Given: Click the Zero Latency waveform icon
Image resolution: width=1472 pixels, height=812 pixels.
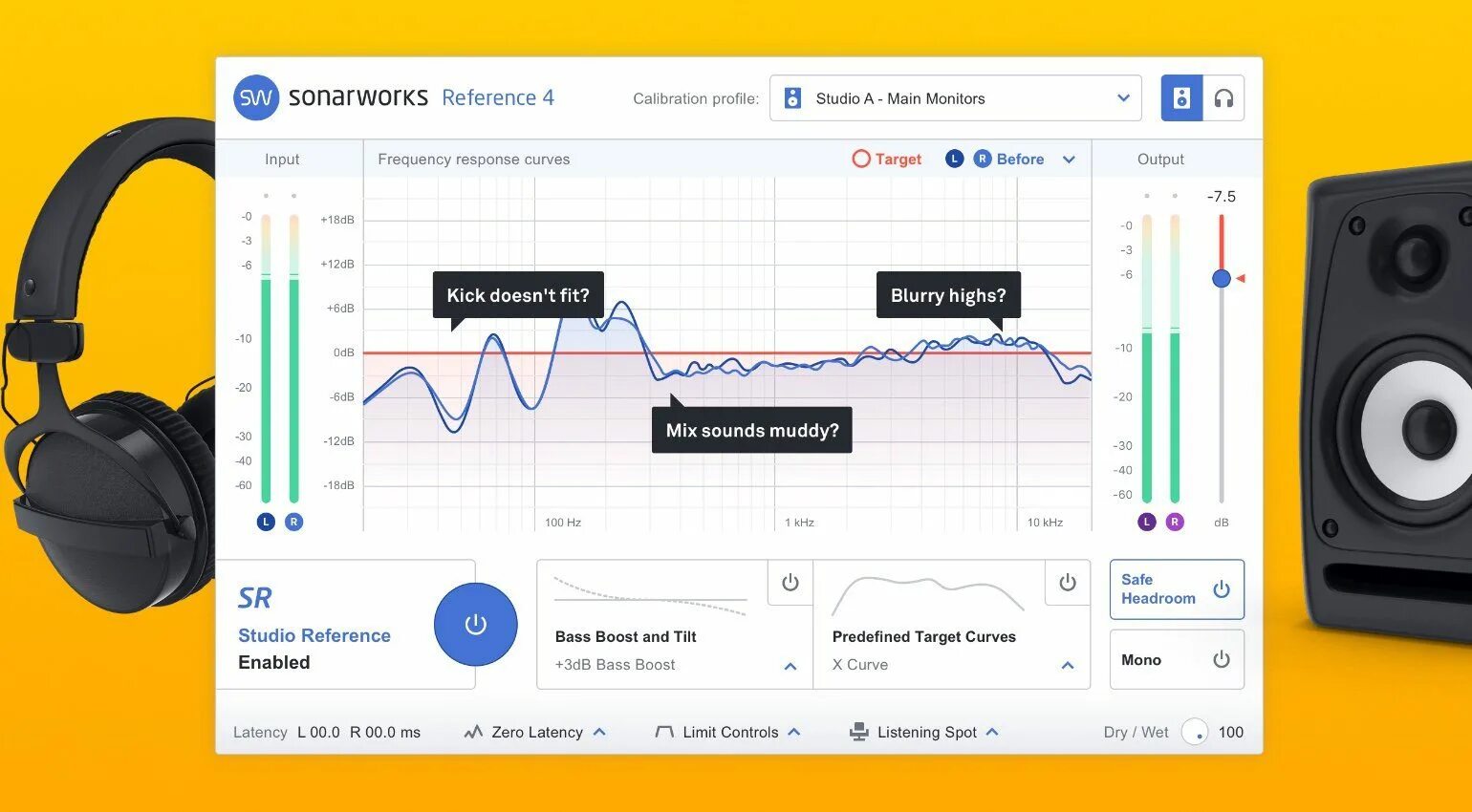Looking at the screenshot, I should click(x=473, y=732).
